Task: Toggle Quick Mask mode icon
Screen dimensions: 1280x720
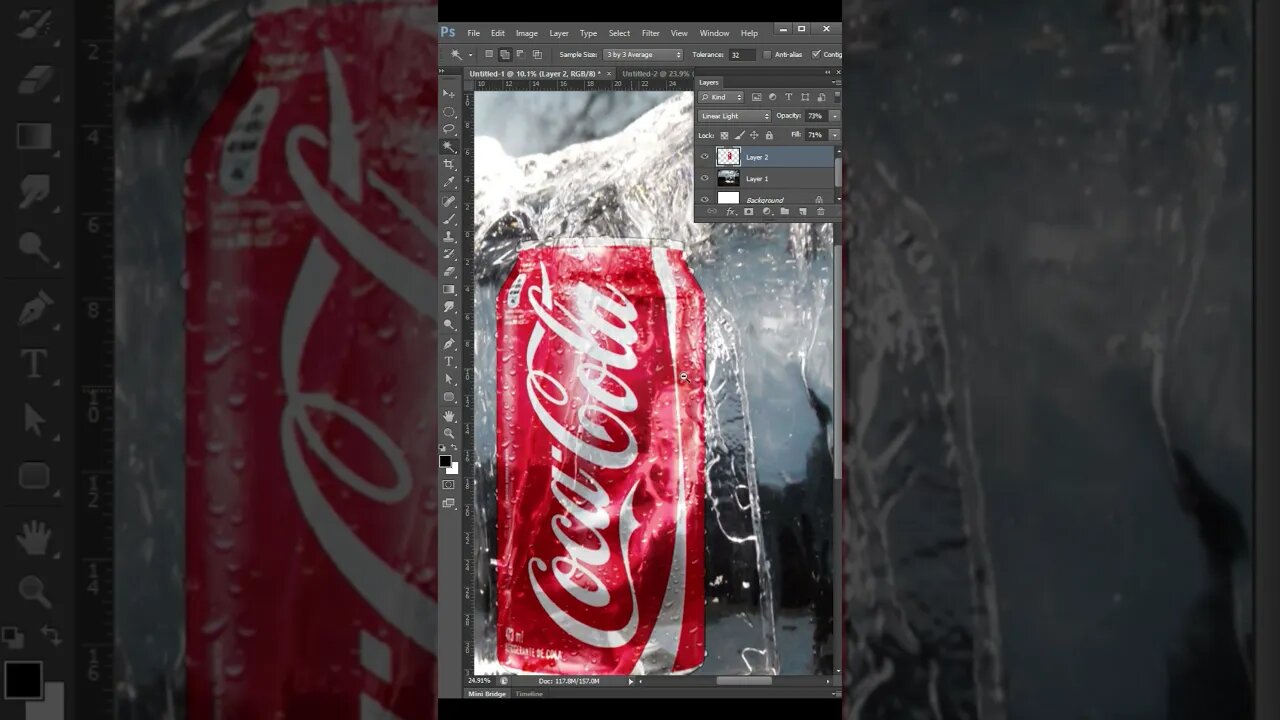Action: (x=449, y=485)
